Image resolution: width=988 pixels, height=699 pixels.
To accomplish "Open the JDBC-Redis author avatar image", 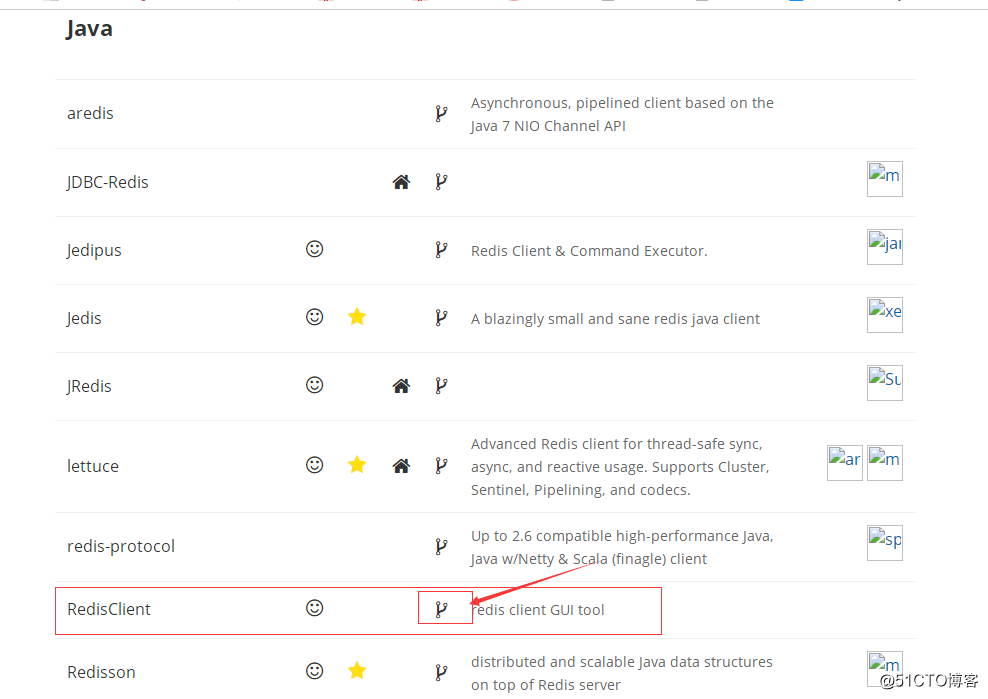I will coord(885,179).
